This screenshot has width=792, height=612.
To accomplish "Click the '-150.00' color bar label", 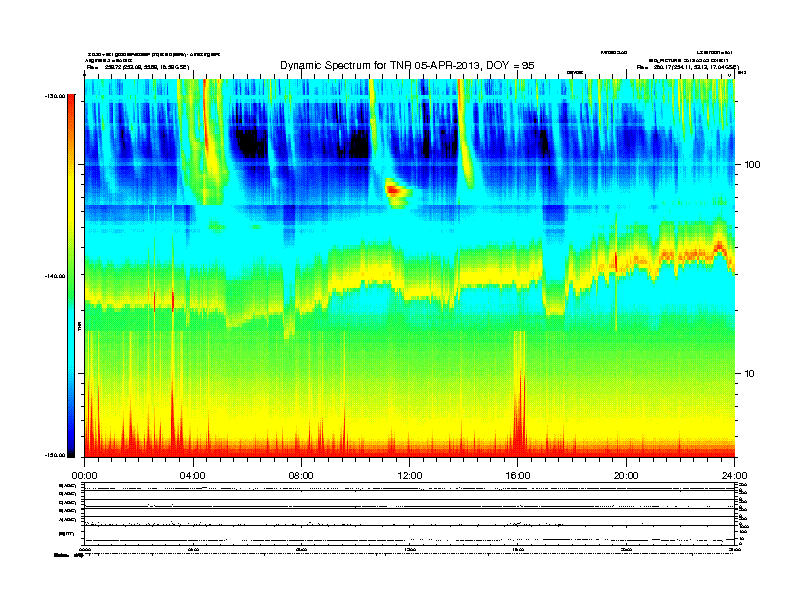I will (x=55, y=455).
